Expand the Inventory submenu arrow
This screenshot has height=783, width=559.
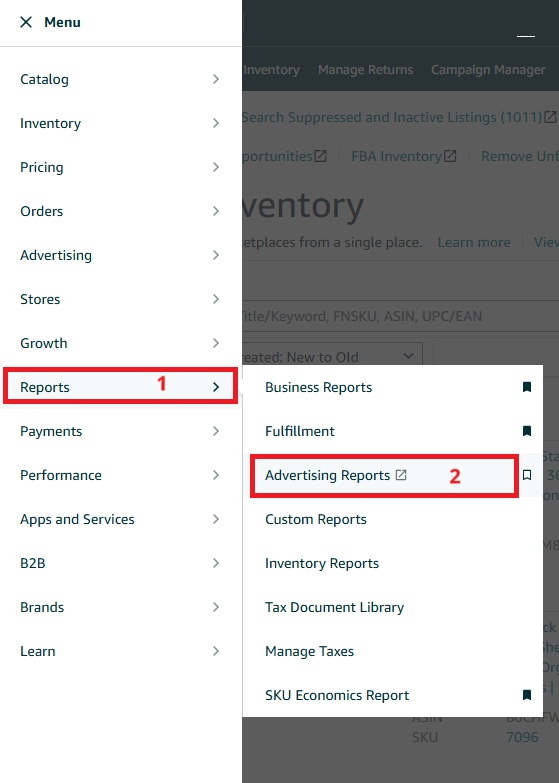click(x=216, y=123)
